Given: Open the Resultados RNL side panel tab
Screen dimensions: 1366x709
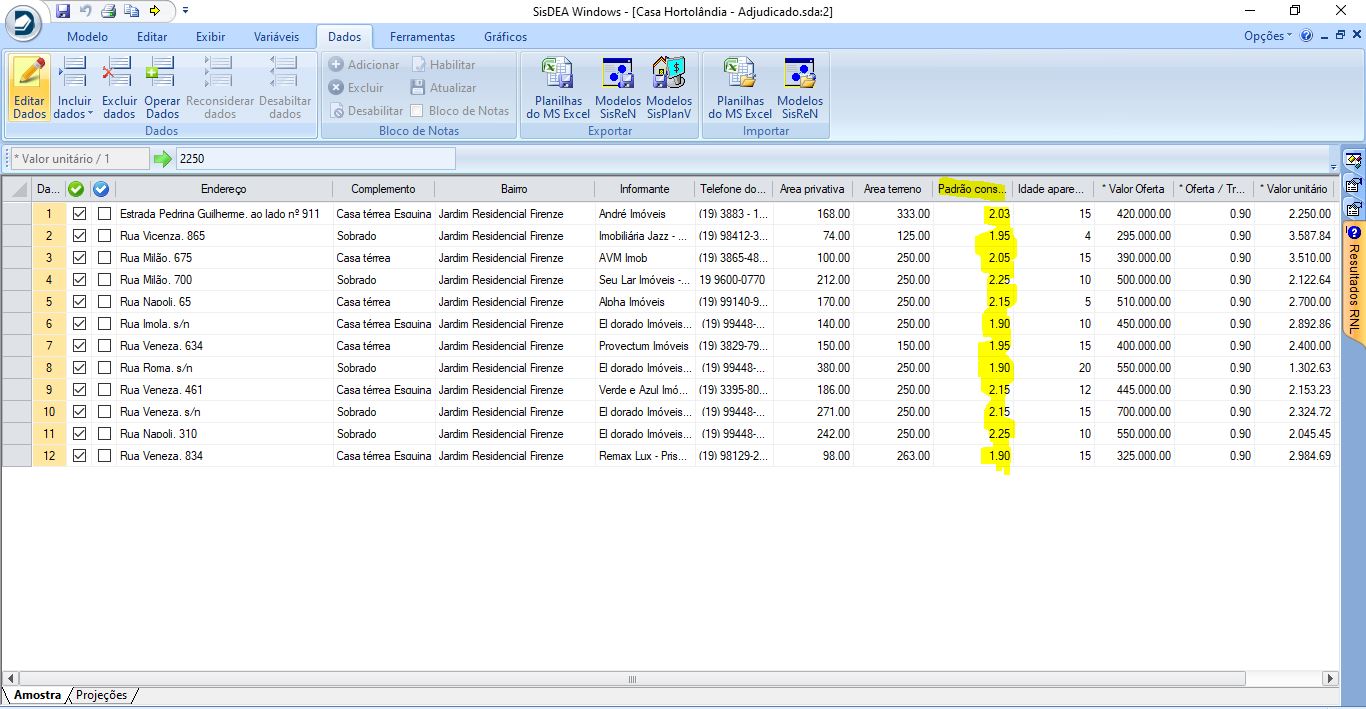Looking at the screenshot, I should tap(1355, 283).
